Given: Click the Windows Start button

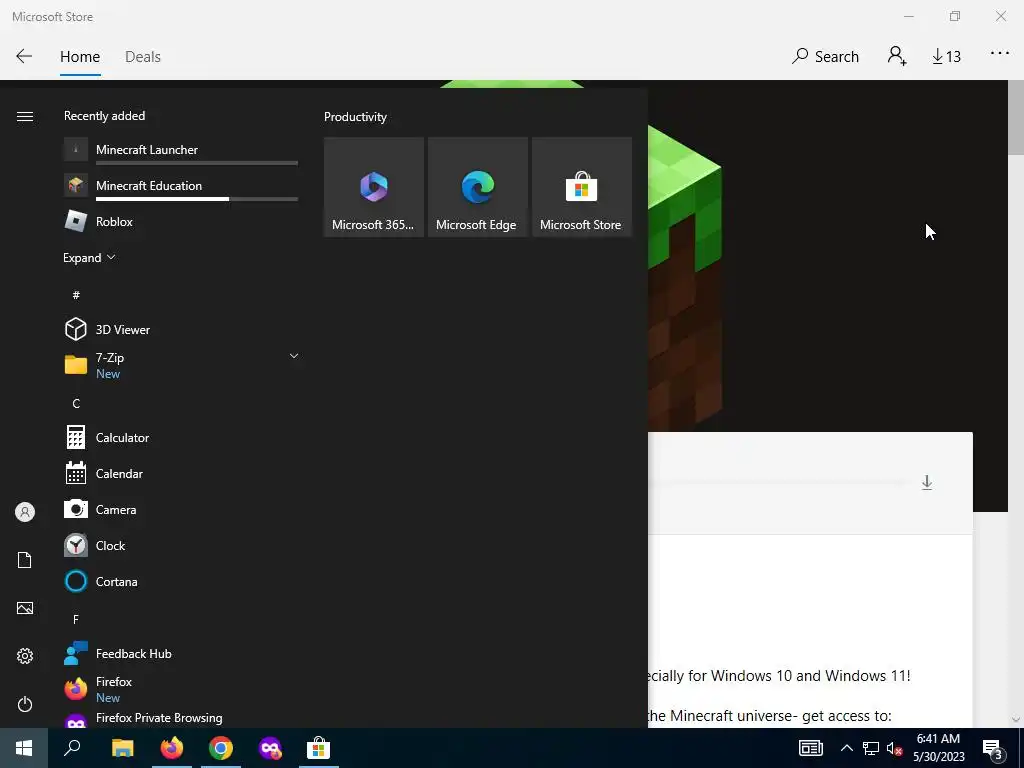Looking at the screenshot, I should point(24,748).
